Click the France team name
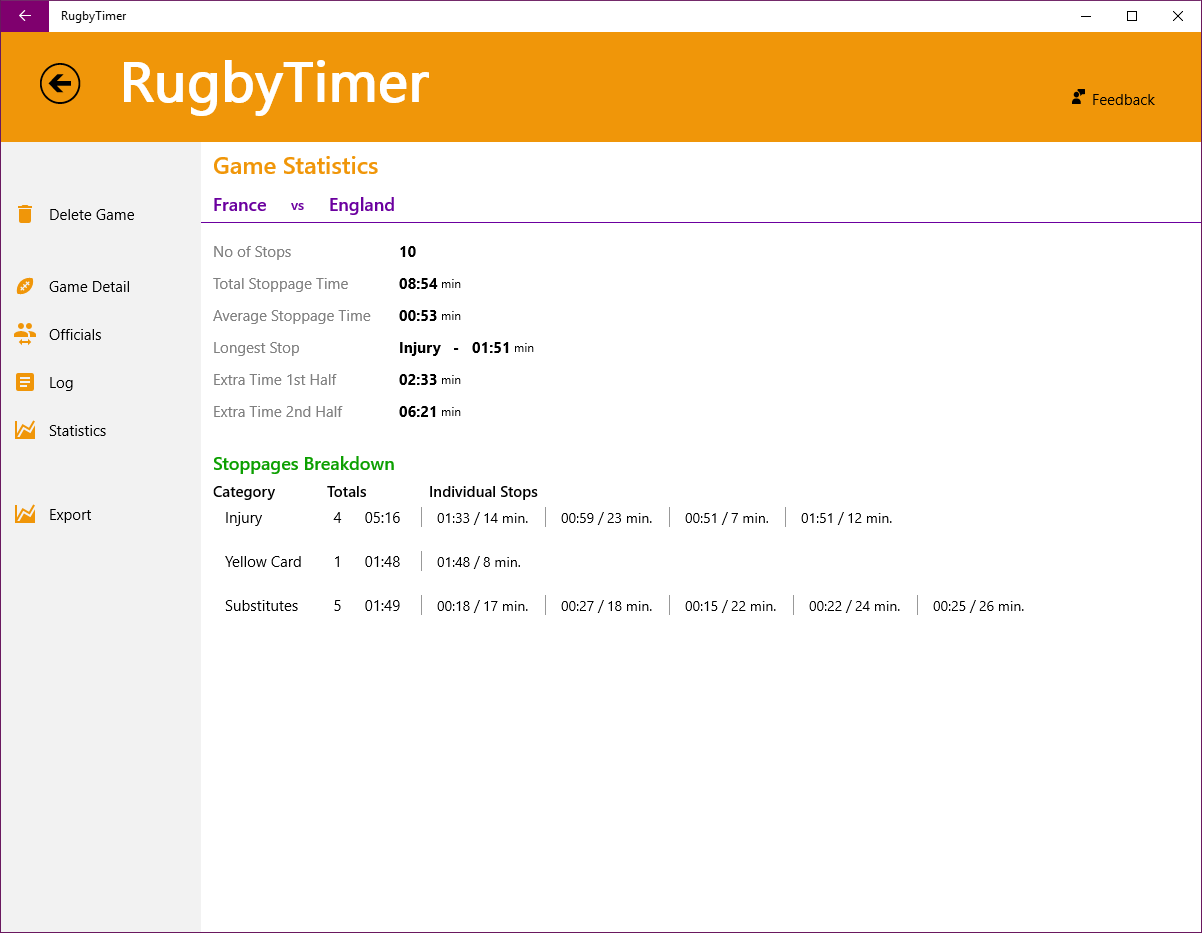 pyautogui.click(x=240, y=205)
